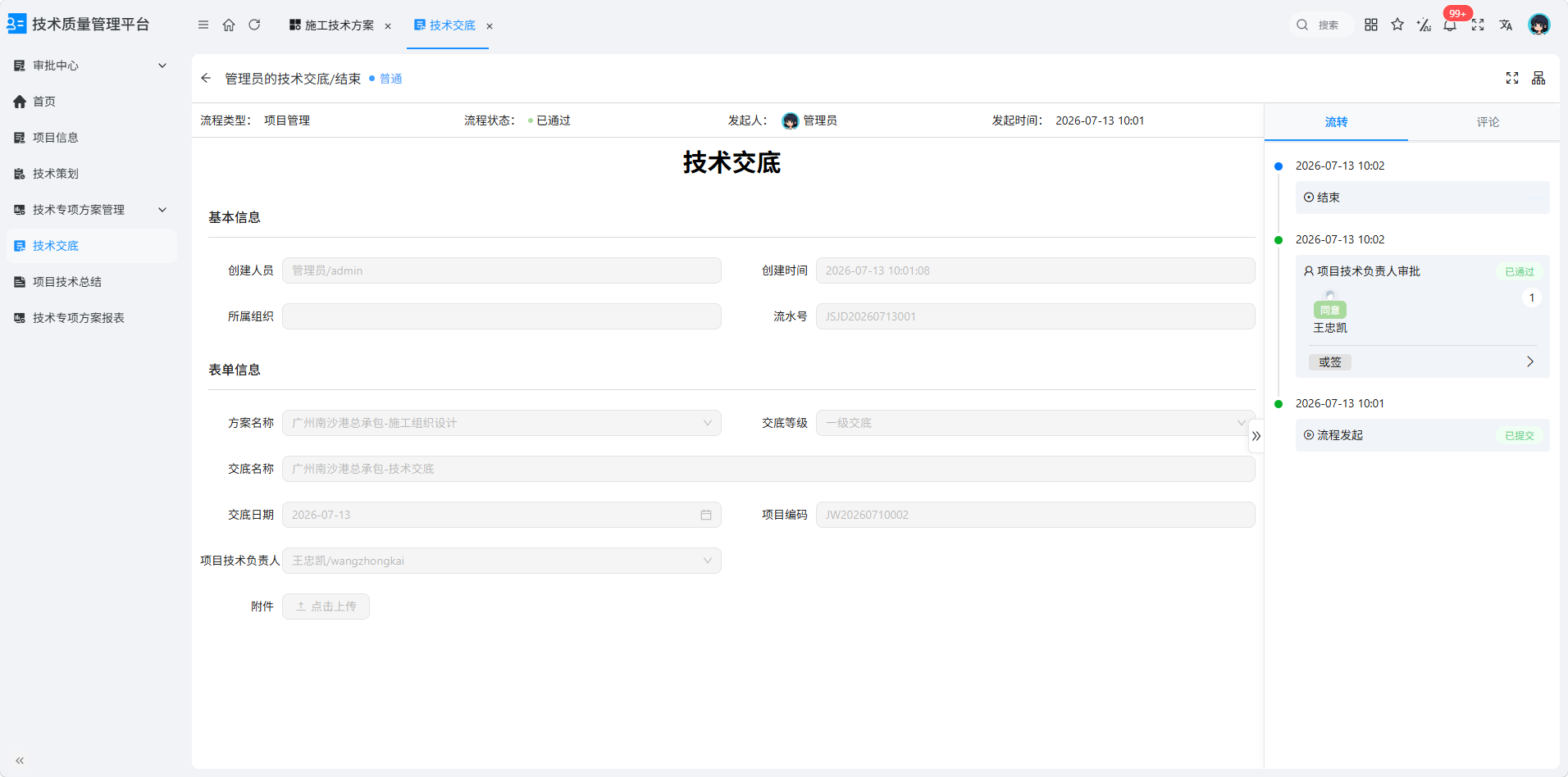Viewport: 1568px width, 777px height.
Task: Open the theme magic wand icon
Action: (x=1424, y=25)
